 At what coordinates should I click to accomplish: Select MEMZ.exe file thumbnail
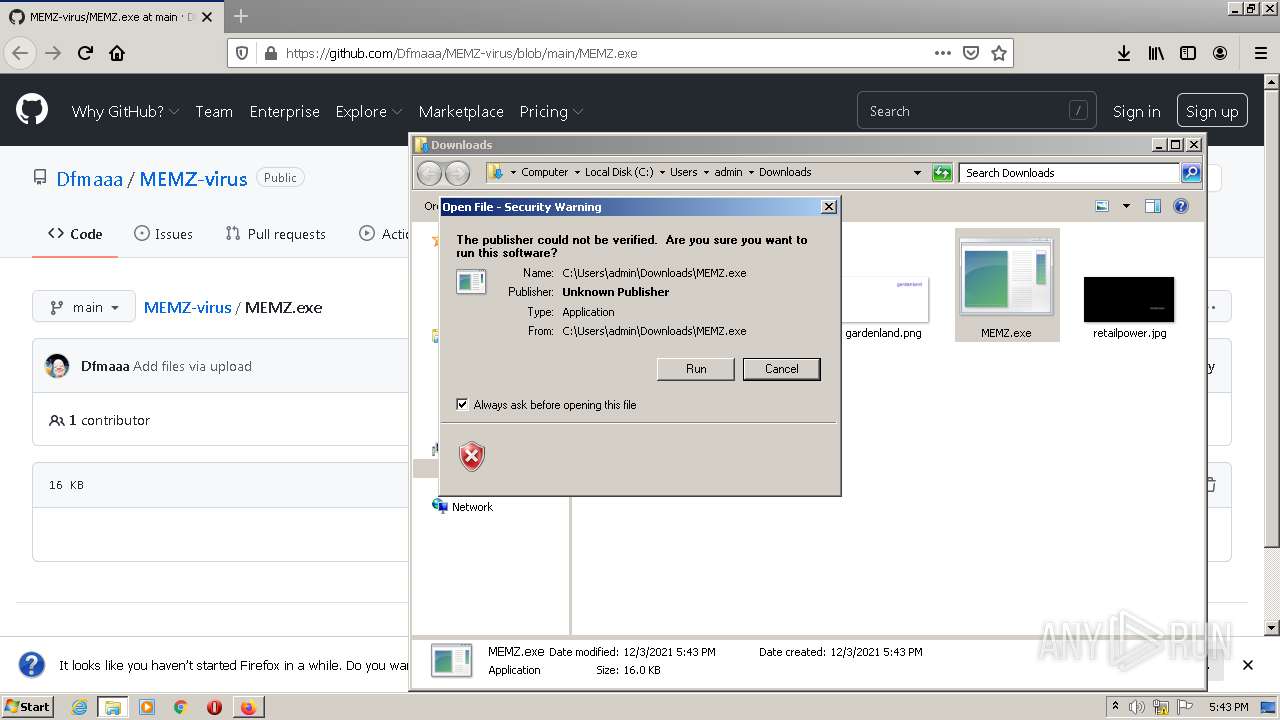(1006, 285)
